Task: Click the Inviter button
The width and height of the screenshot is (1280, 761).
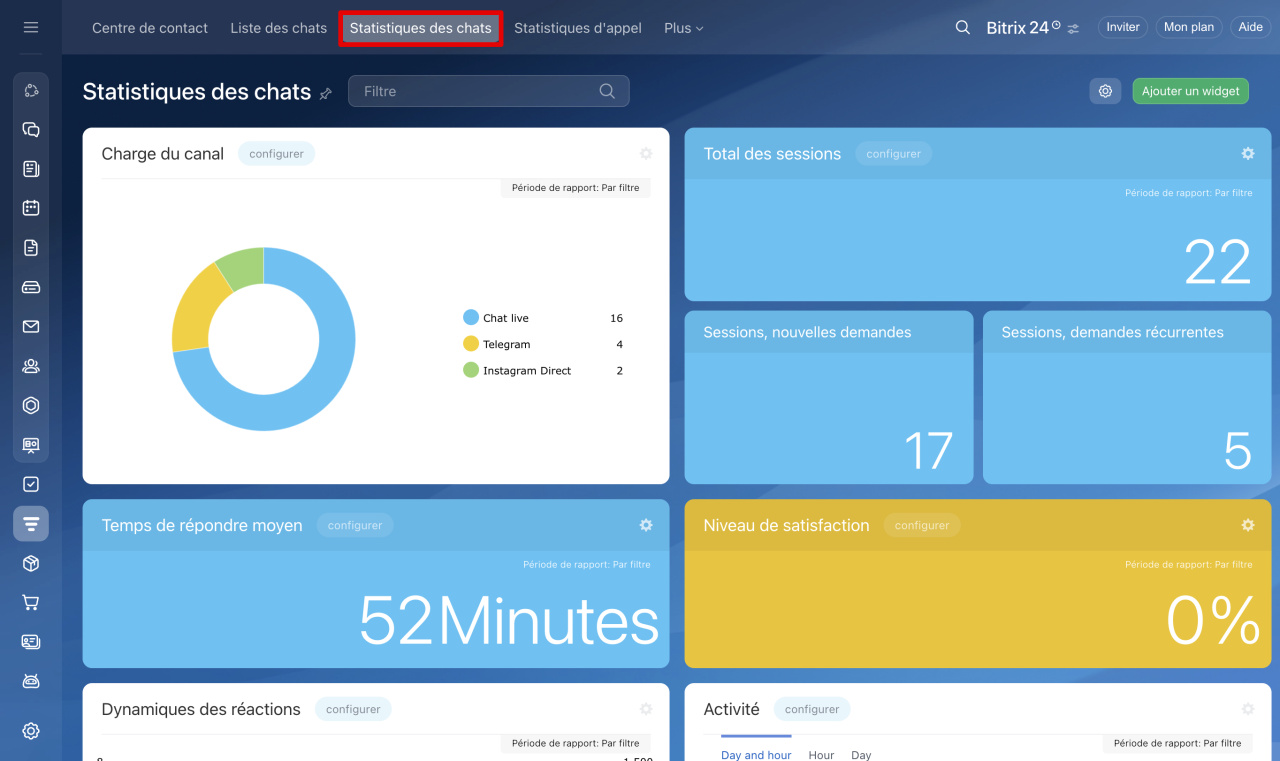Action: coord(1122,28)
